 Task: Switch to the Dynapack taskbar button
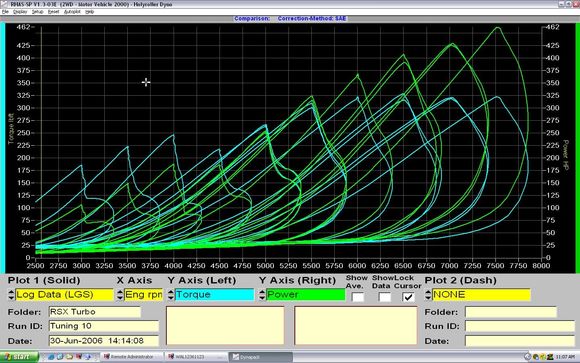click(261, 357)
